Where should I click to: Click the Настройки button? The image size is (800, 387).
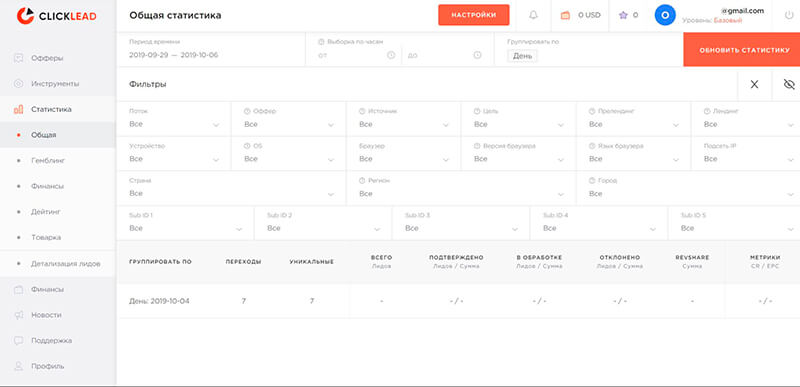coord(473,15)
